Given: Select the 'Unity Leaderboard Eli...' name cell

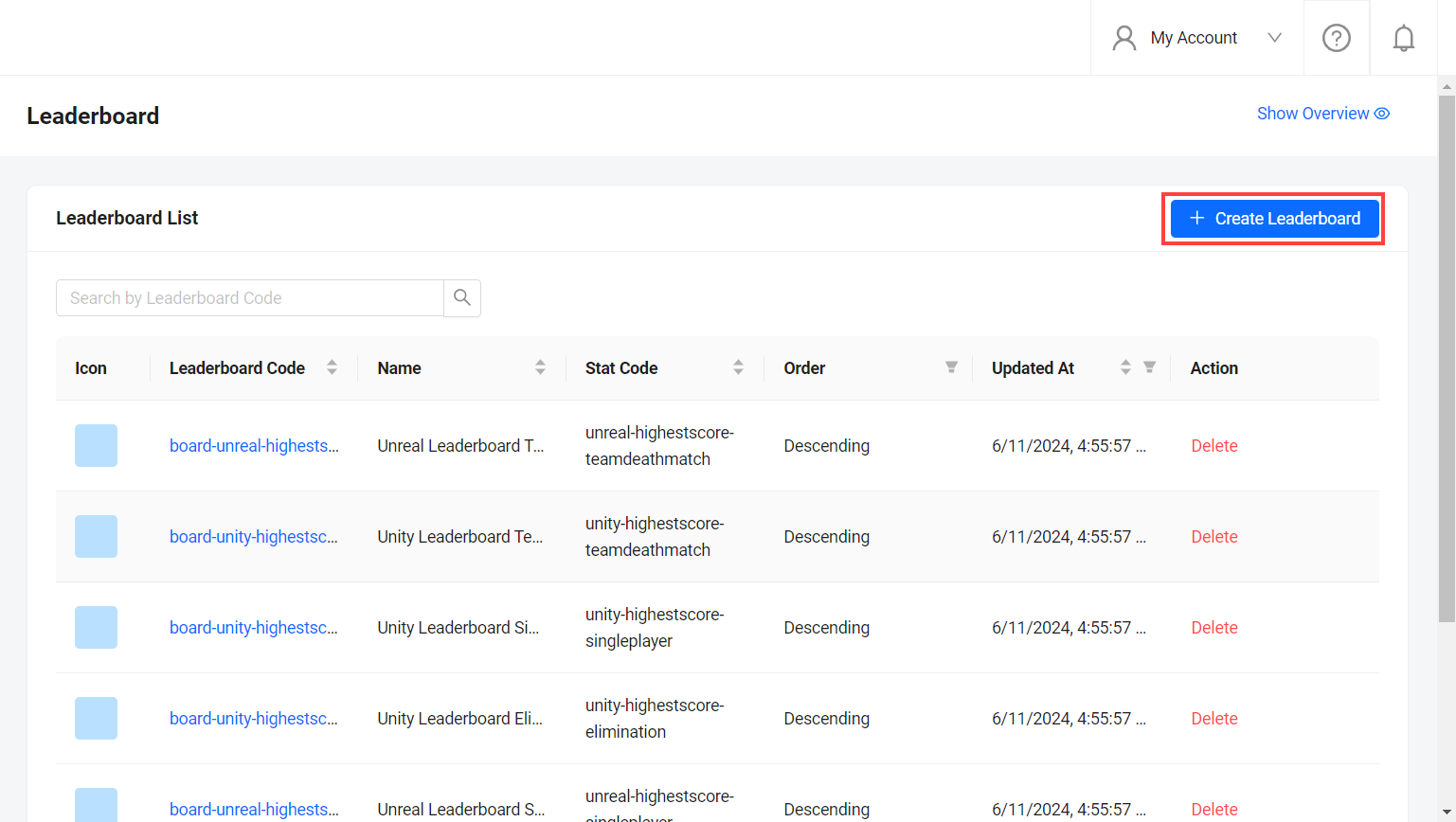Looking at the screenshot, I should tap(460, 719).
